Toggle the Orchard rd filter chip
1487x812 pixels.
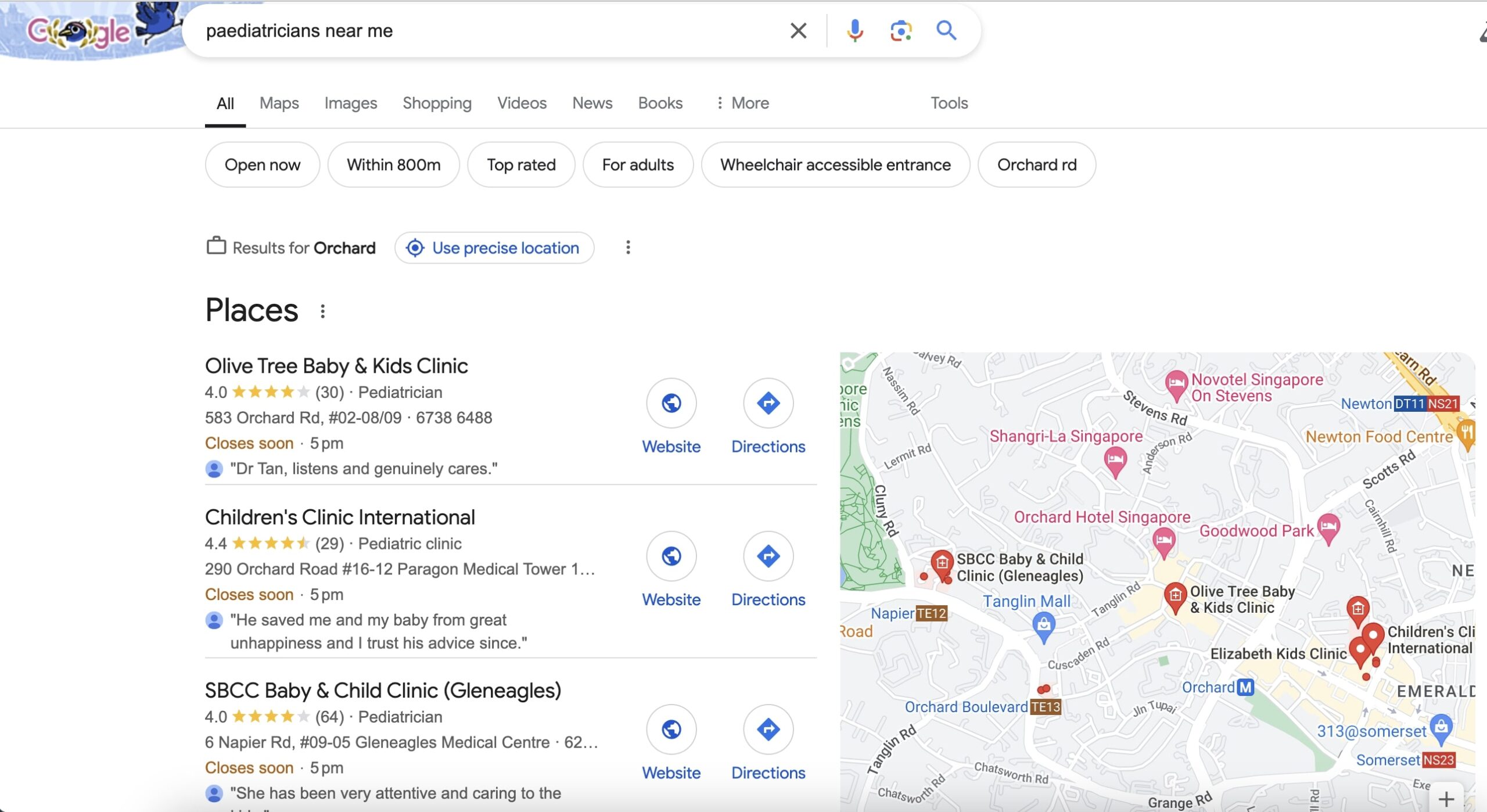(x=1037, y=165)
